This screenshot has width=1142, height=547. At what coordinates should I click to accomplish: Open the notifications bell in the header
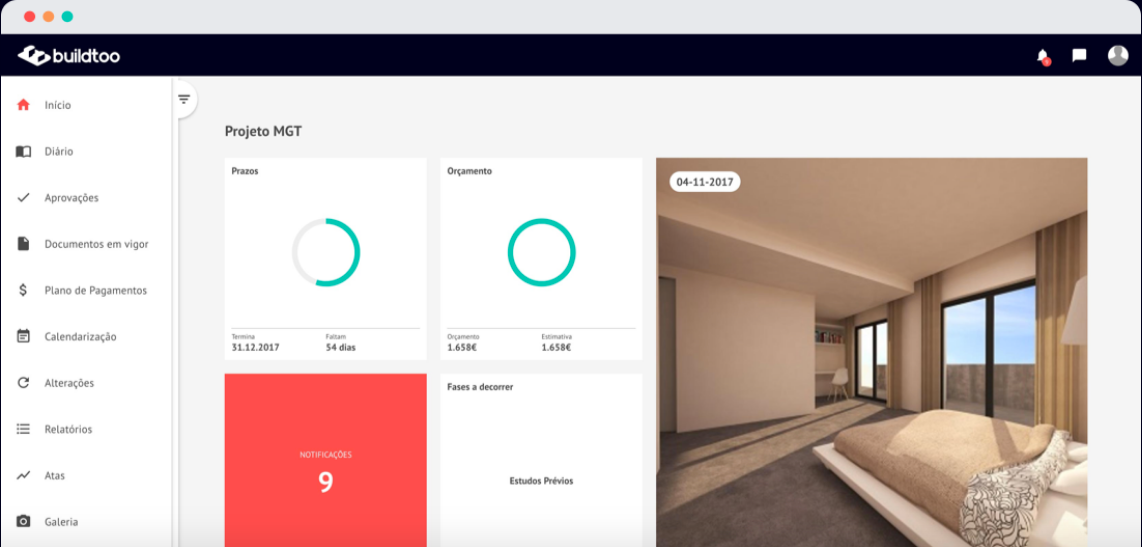point(1043,56)
